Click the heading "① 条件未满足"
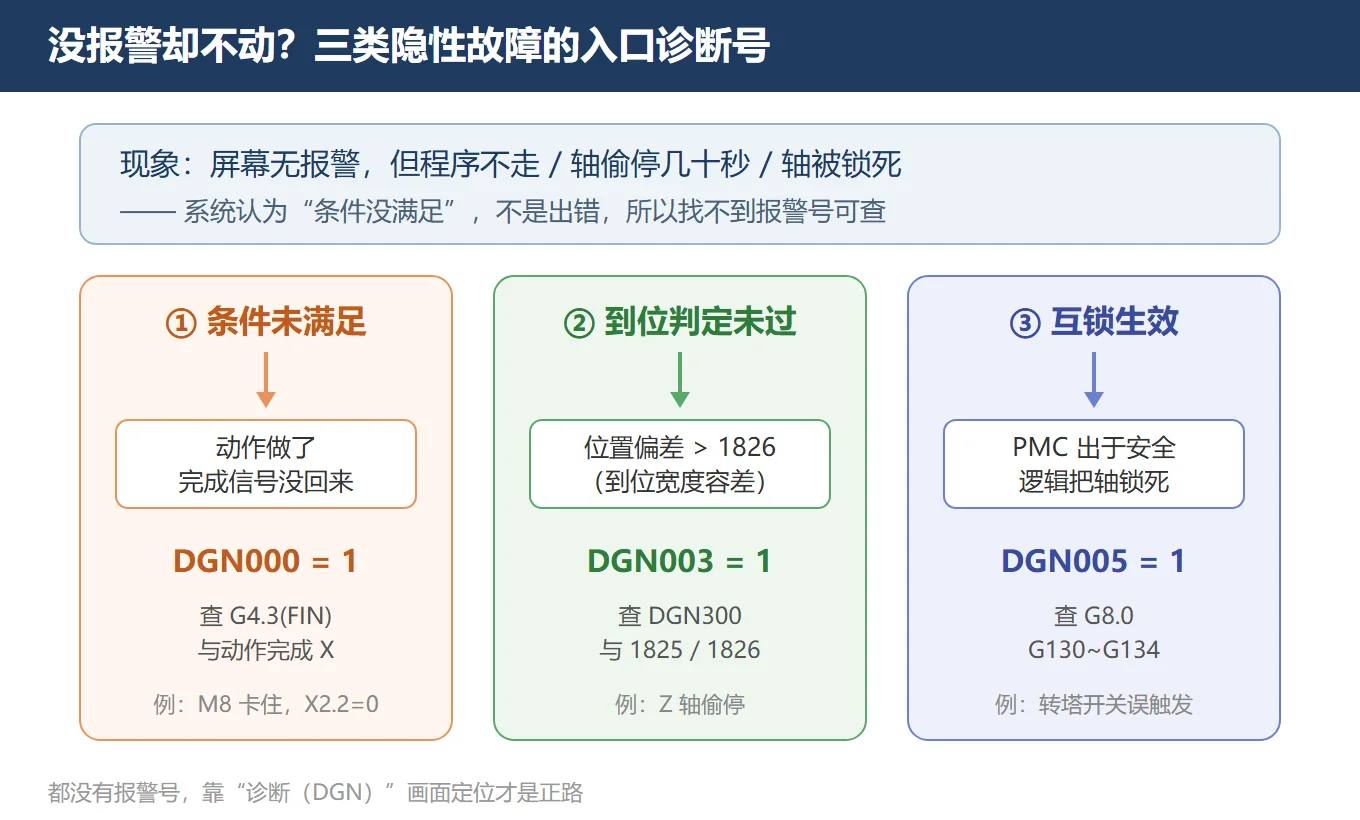 pyautogui.click(x=266, y=321)
